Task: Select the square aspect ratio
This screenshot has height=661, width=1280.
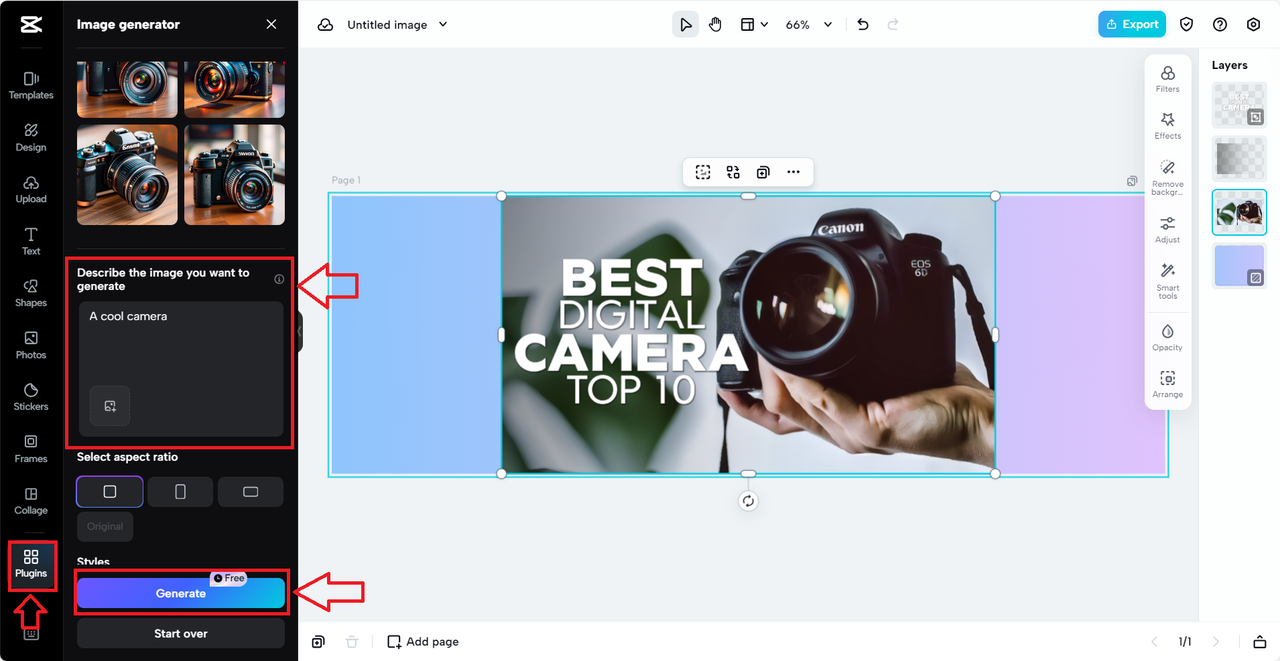Action: coord(110,492)
